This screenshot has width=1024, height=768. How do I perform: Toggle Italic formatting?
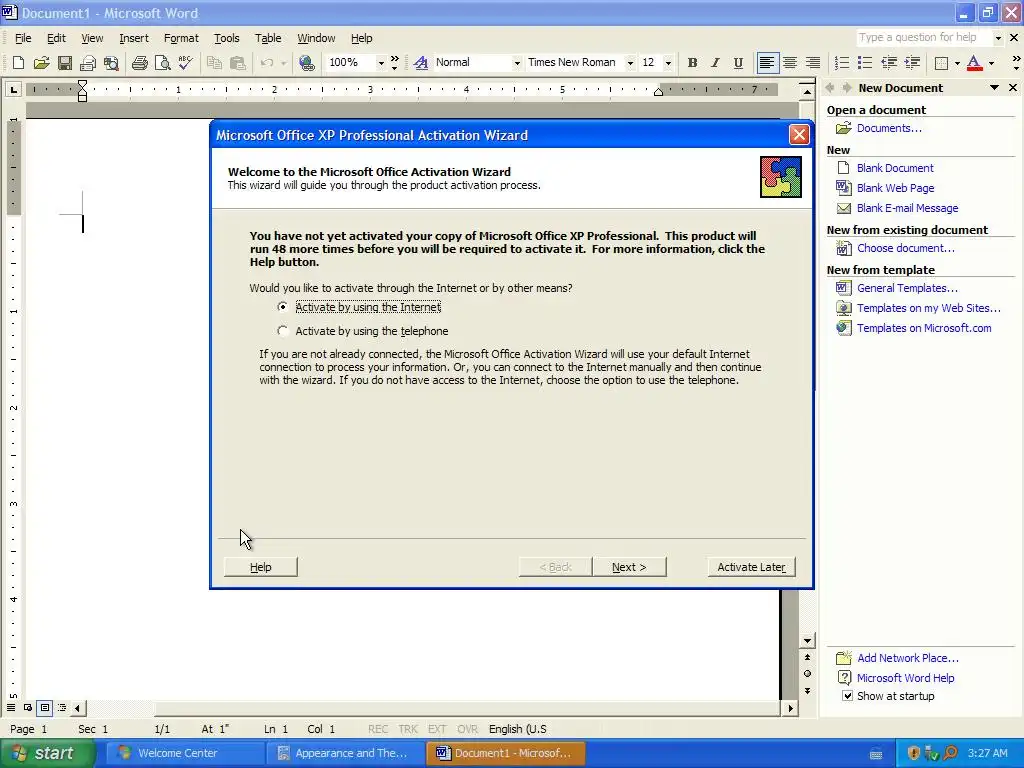(715, 63)
